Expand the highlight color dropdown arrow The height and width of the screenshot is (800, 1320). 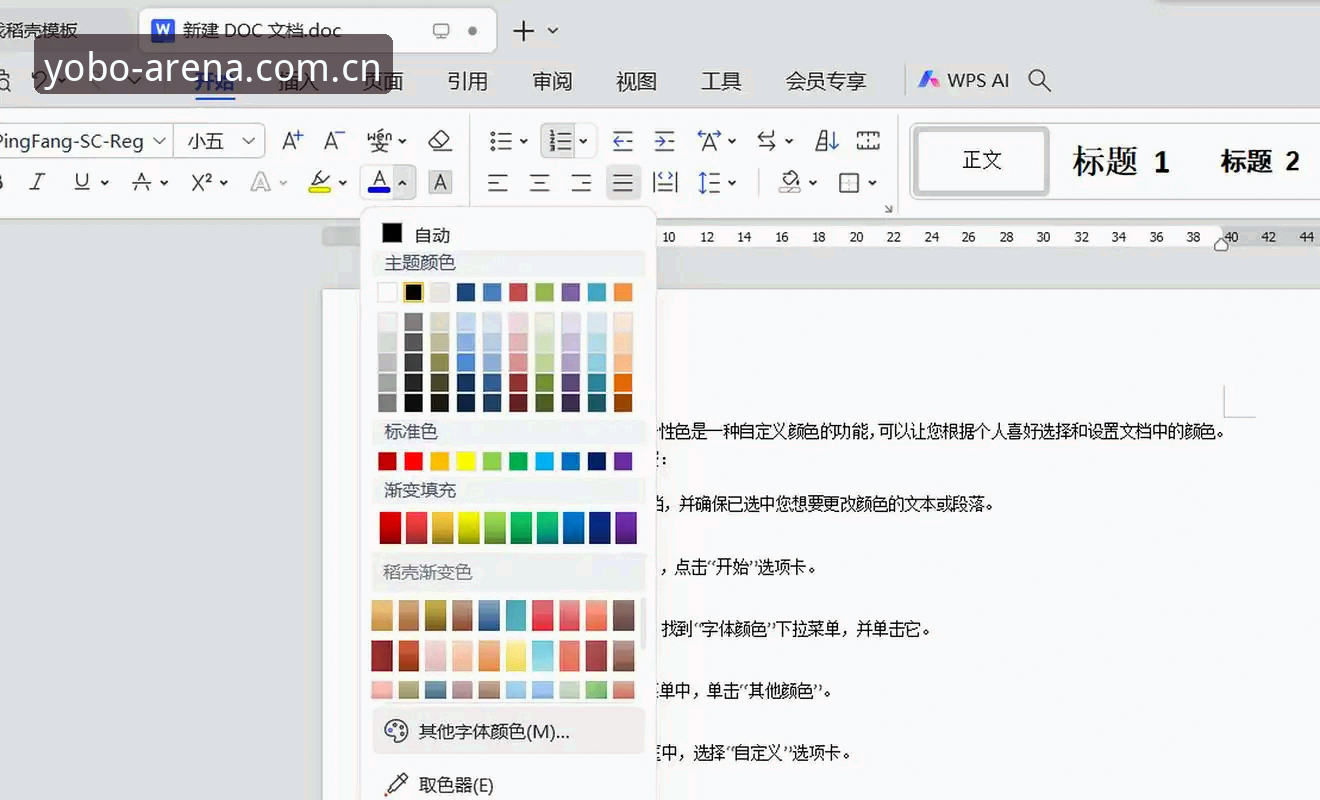[342, 183]
